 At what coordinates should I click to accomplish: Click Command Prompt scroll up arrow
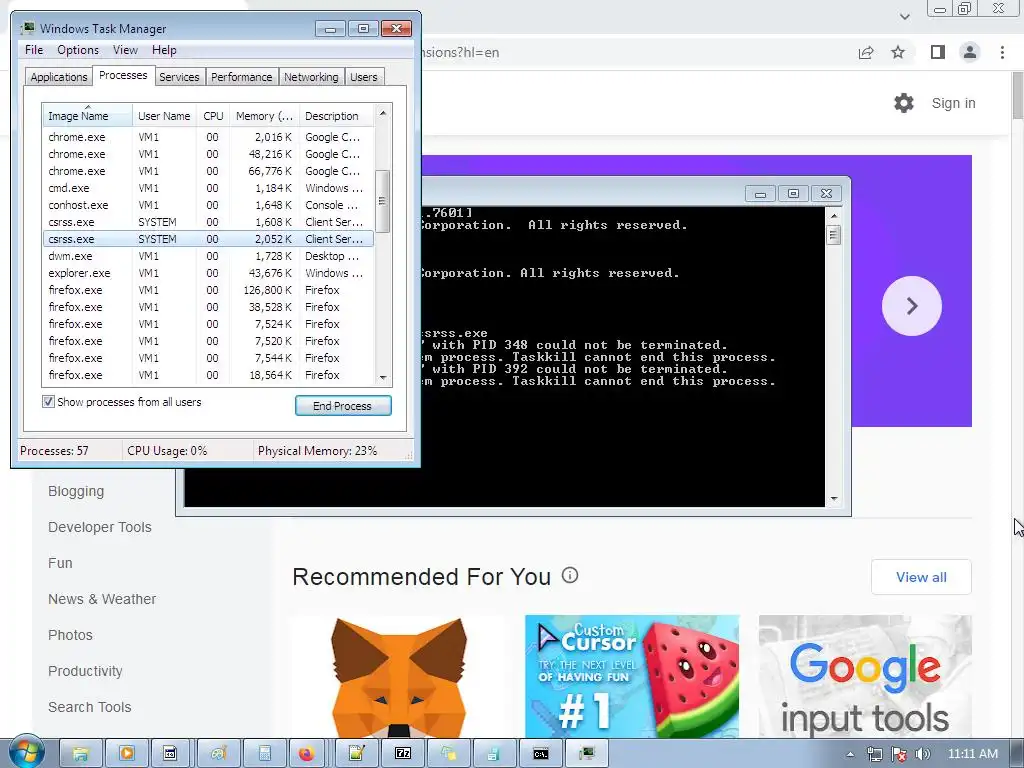(x=833, y=216)
